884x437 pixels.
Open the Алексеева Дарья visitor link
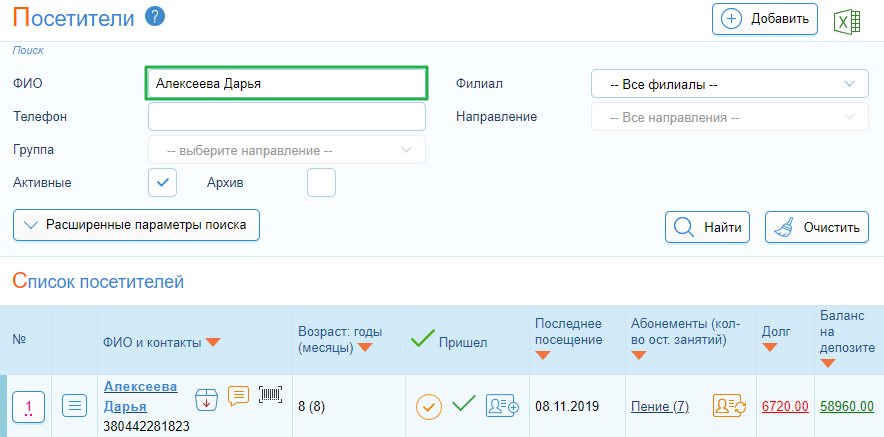click(x=140, y=396)
